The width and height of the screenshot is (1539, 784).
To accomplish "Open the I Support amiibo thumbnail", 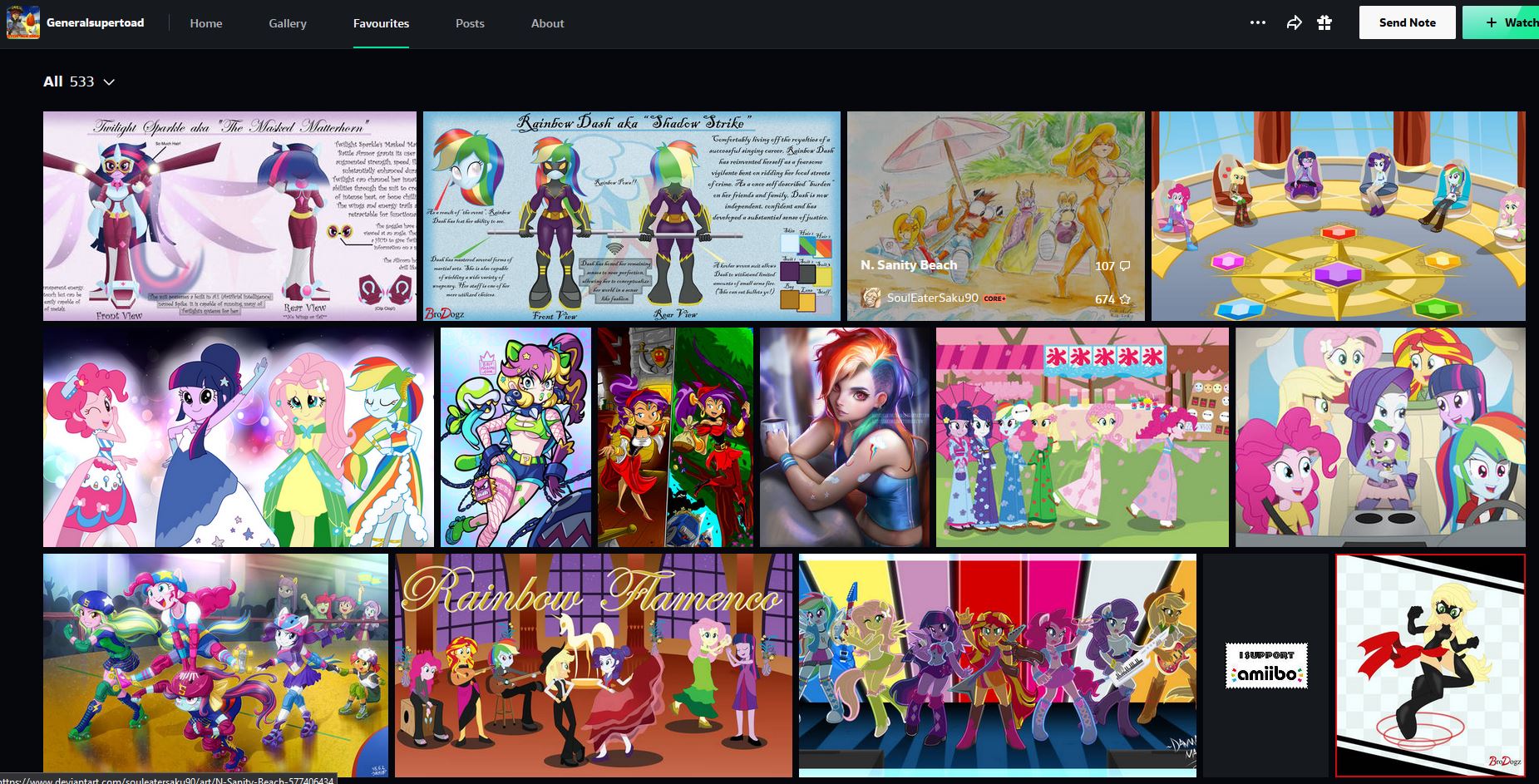I will click(x=1266, y=665).
